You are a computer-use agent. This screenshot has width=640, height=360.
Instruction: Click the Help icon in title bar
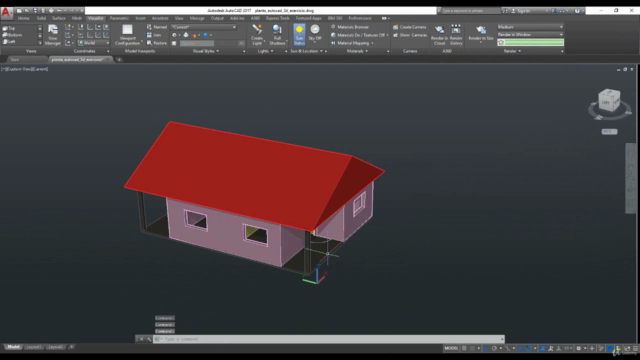(577, 11)
